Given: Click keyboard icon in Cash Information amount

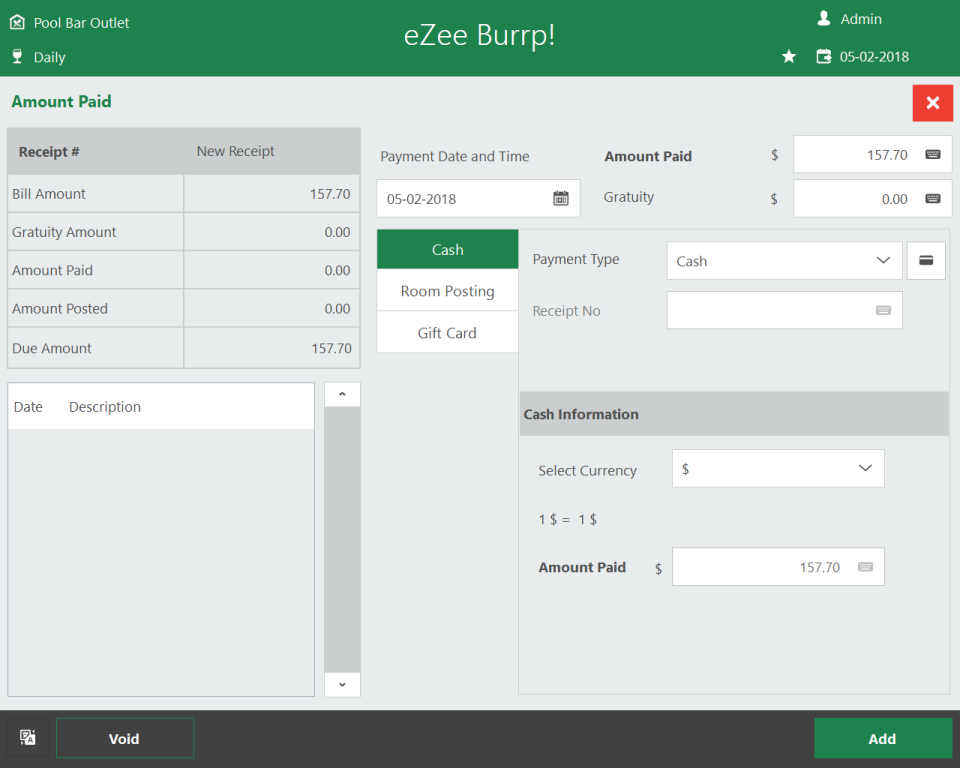Looking at the screenshot, I should 865,567.
